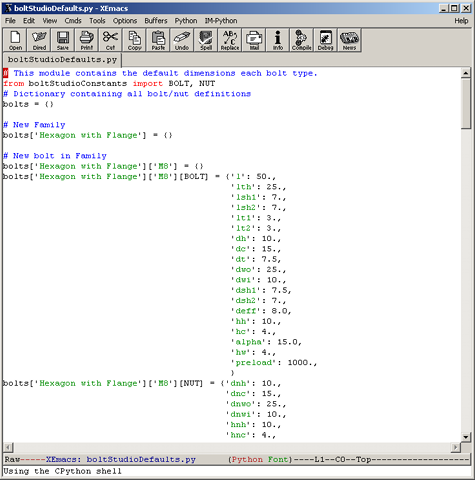Save the buffer using Save icon
The image size is (475, 480).
(x=63, y=40)
